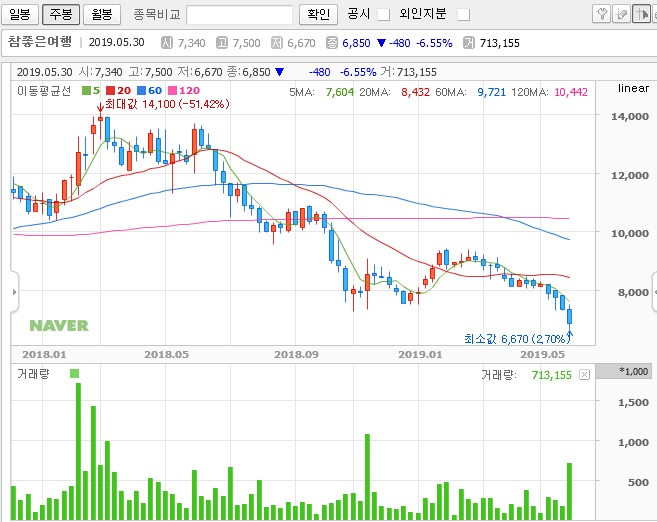Click the low price icon beside 6,670
This screenshot has height=522, width=657.
point(277,43)
